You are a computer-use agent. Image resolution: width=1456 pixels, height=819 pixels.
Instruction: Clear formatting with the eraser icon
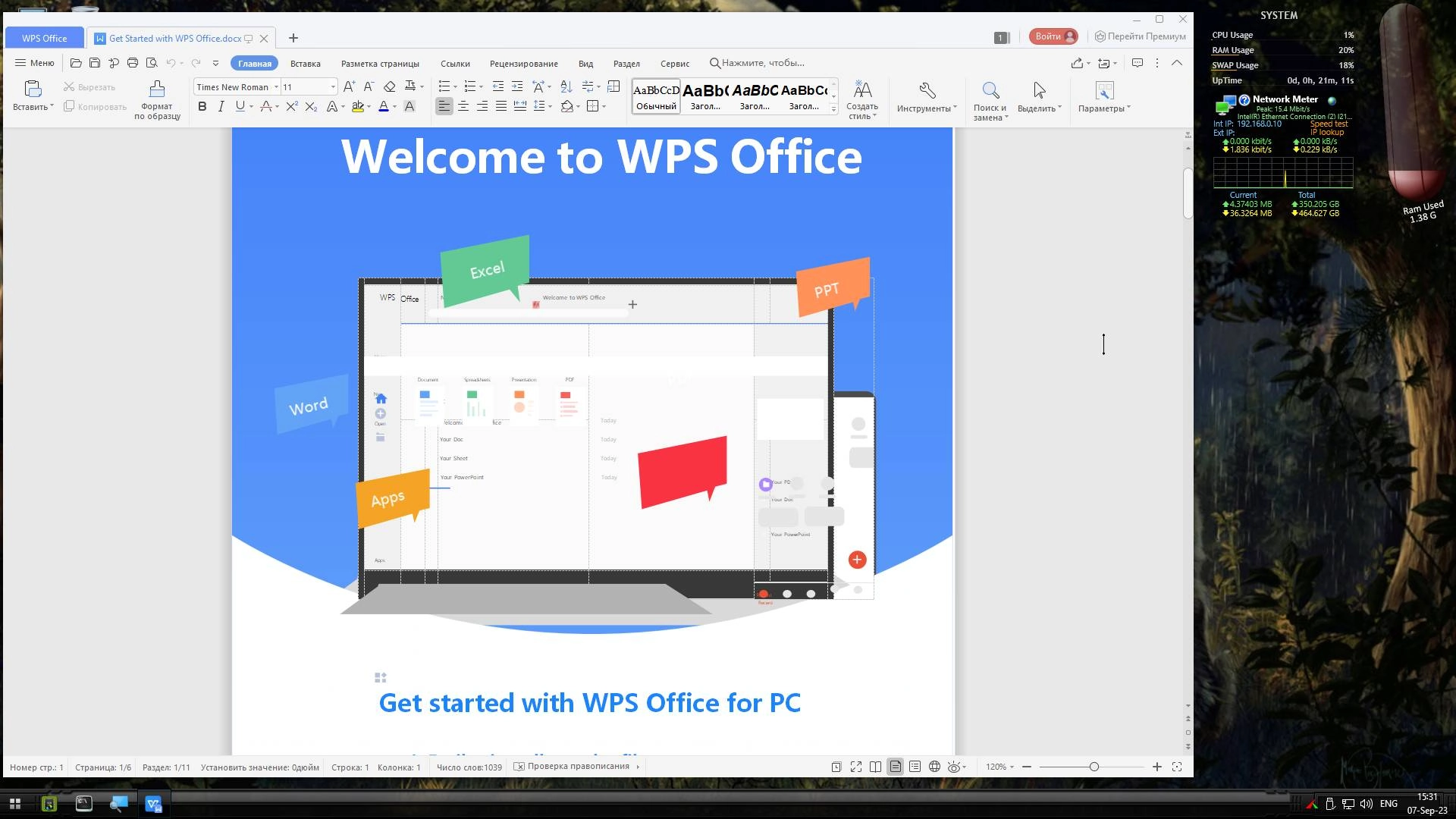389,86
